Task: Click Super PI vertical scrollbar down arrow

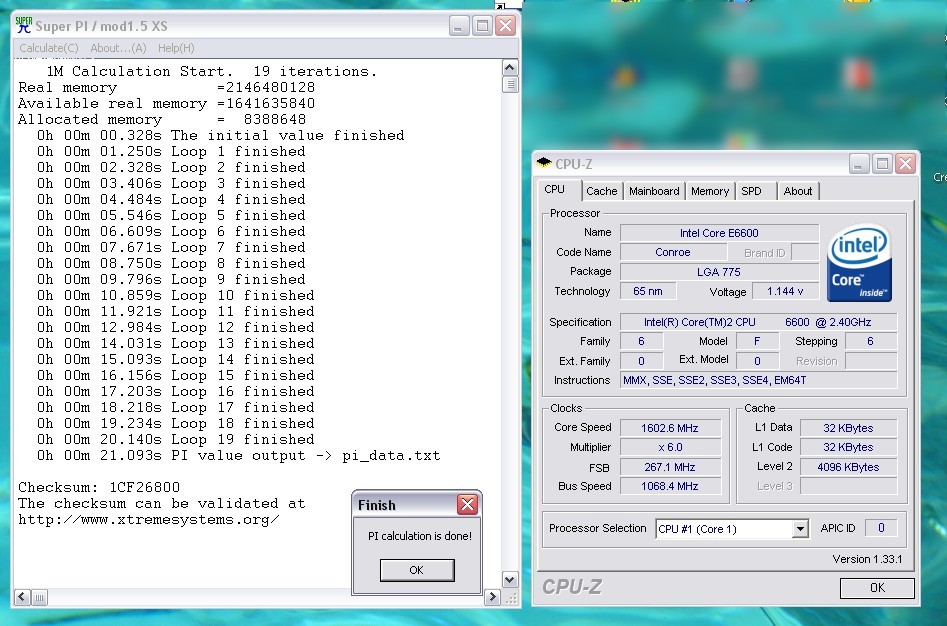Action: [x=510, y=580]
